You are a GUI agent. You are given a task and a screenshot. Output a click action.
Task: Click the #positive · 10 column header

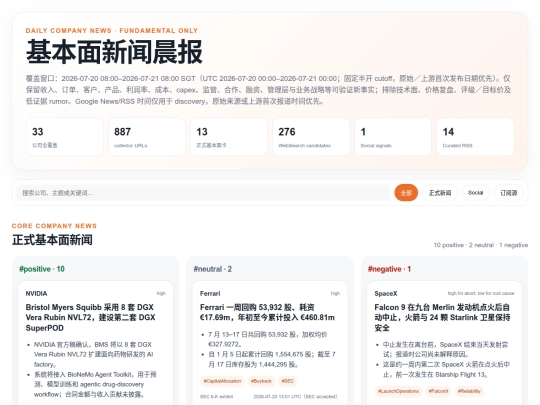tap(42, 269)
